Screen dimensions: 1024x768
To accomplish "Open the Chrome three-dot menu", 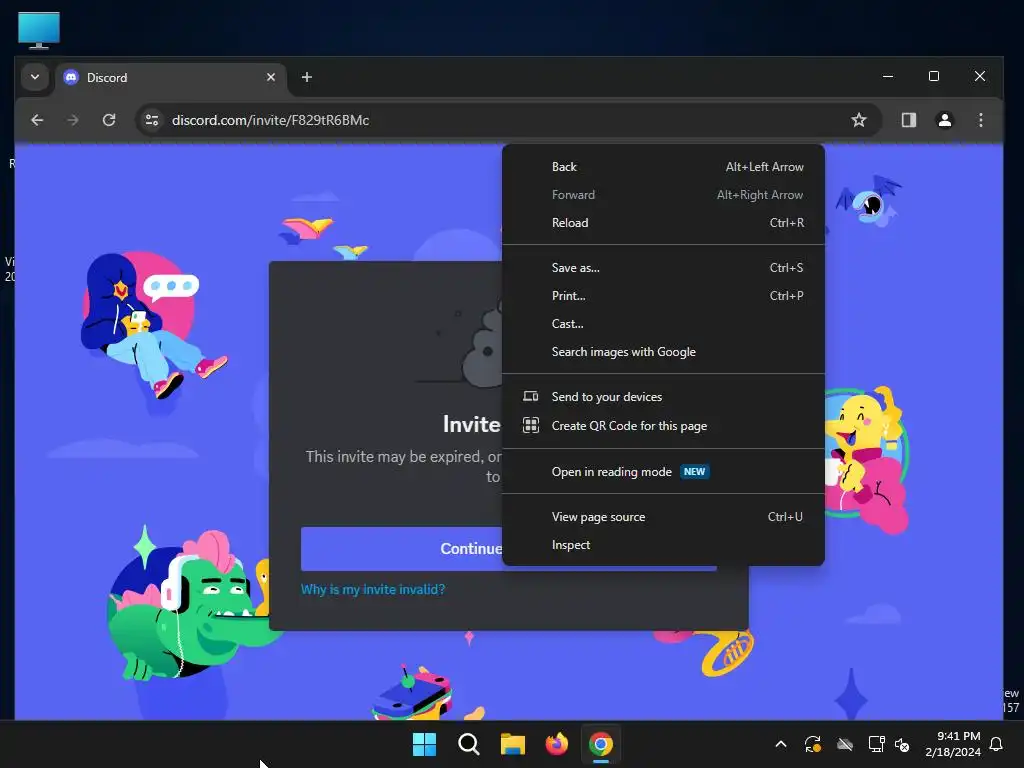I will coord(980,120).
